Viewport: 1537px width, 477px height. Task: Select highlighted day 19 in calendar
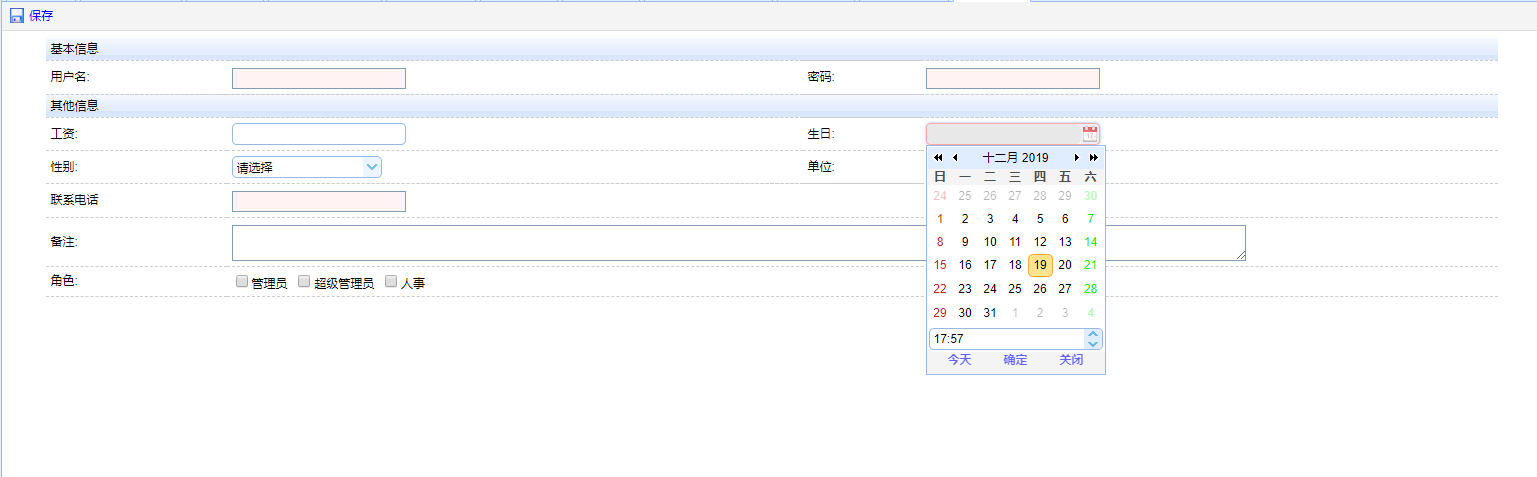coord(1040,265)
